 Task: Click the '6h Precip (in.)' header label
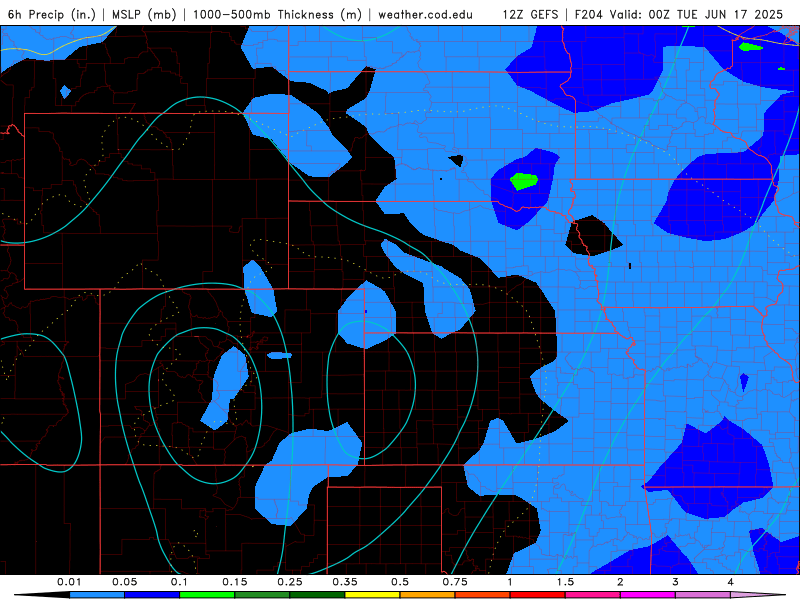(x=52, y=14)
